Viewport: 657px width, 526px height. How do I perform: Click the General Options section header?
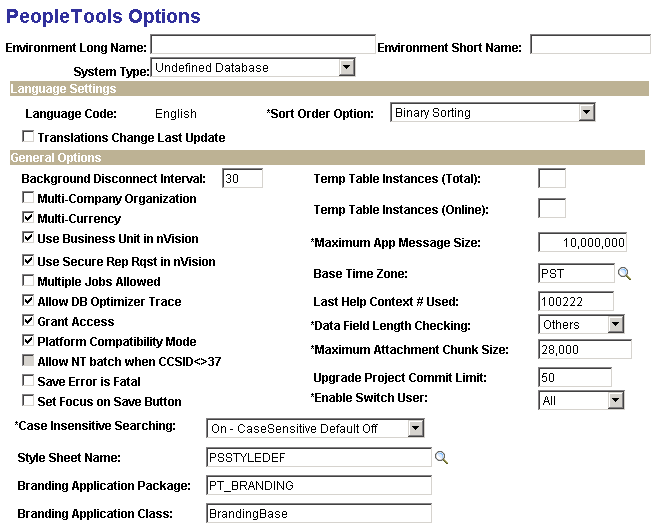327,158
